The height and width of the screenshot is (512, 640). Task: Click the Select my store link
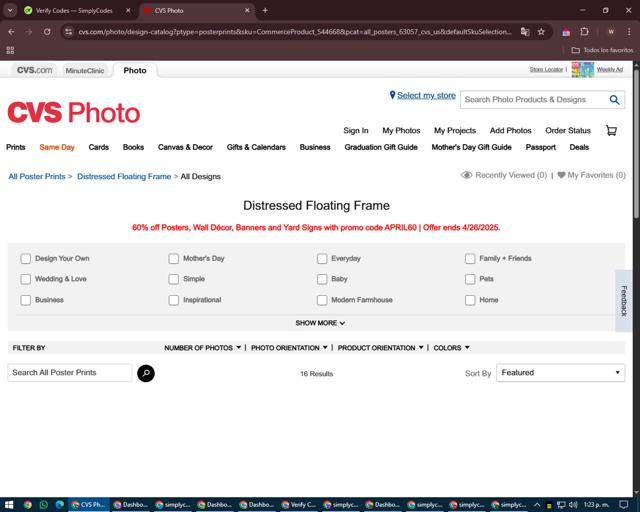point(427,96)
